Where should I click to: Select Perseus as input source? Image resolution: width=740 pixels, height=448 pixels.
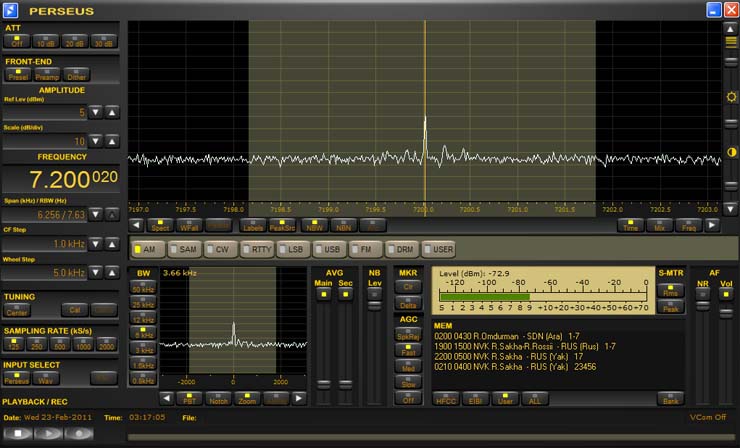coord(17,378)
